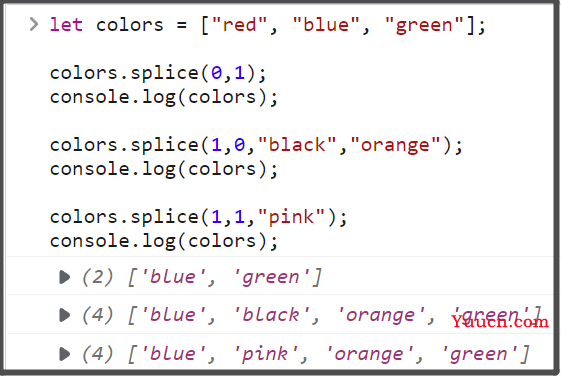Click the console input prompt chevron
Viewport: 561px width, 376px height.
(34, 25)
